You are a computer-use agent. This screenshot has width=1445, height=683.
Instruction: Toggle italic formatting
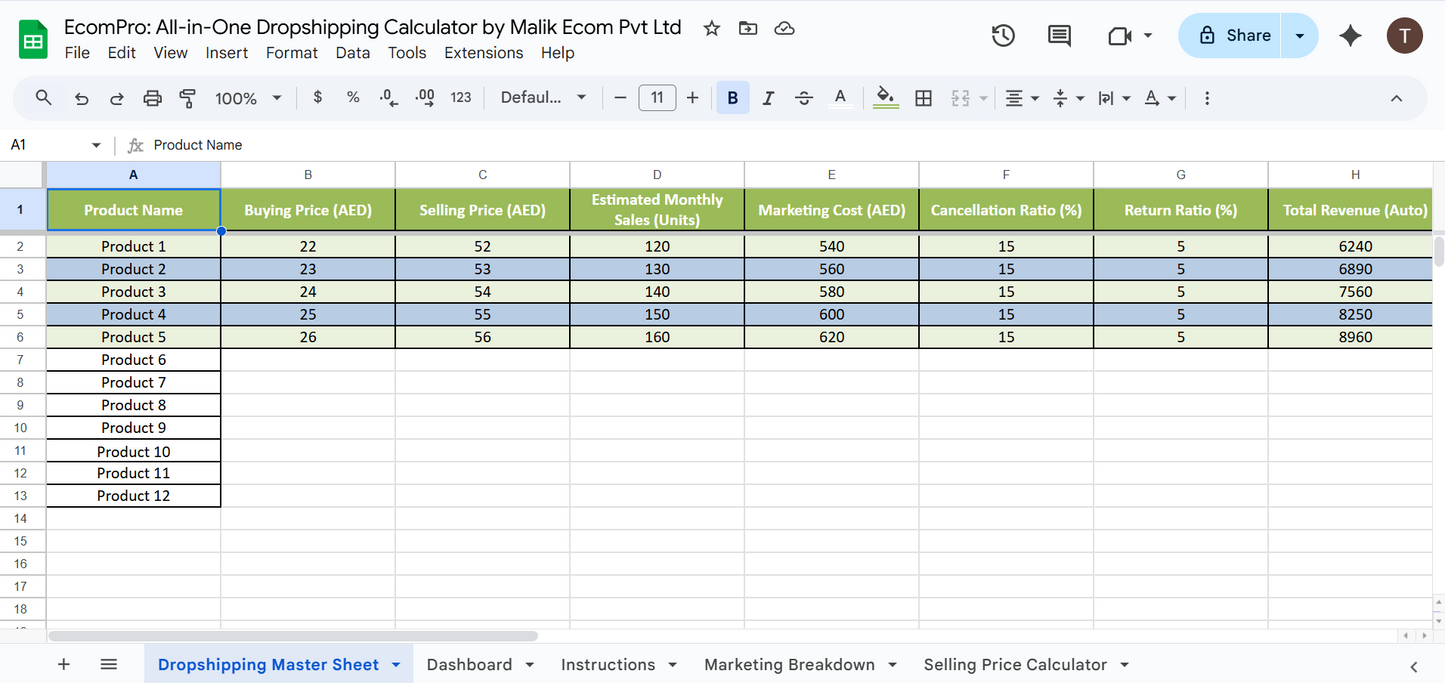click(x=768, y=98)
